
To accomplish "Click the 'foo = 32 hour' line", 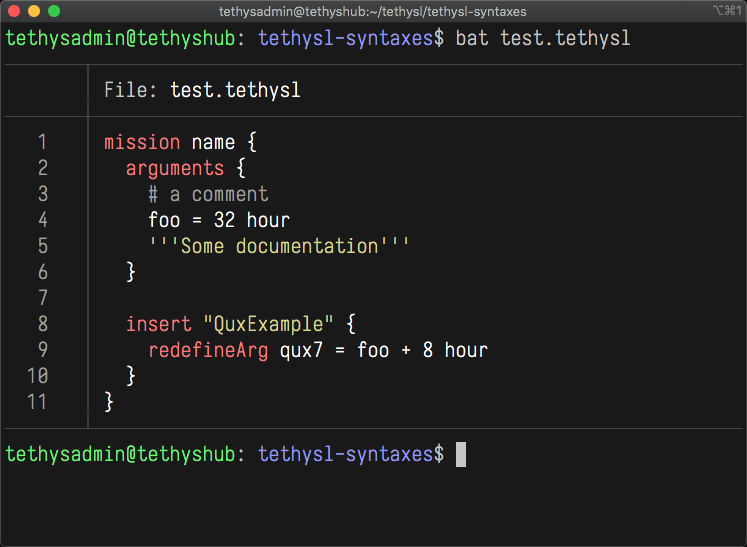I will pyautogui.click(x=219, y=220).
